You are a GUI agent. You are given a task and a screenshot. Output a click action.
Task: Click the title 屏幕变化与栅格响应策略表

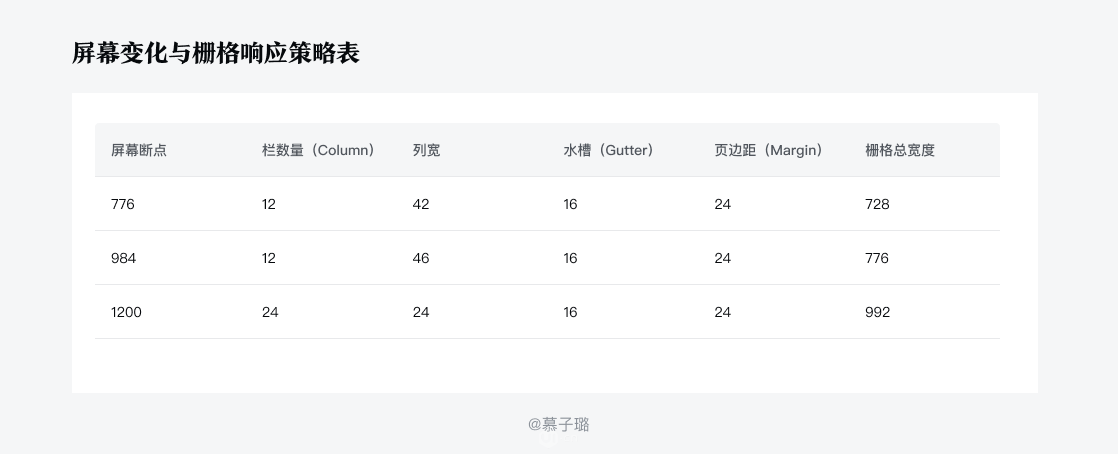point(215,53)
